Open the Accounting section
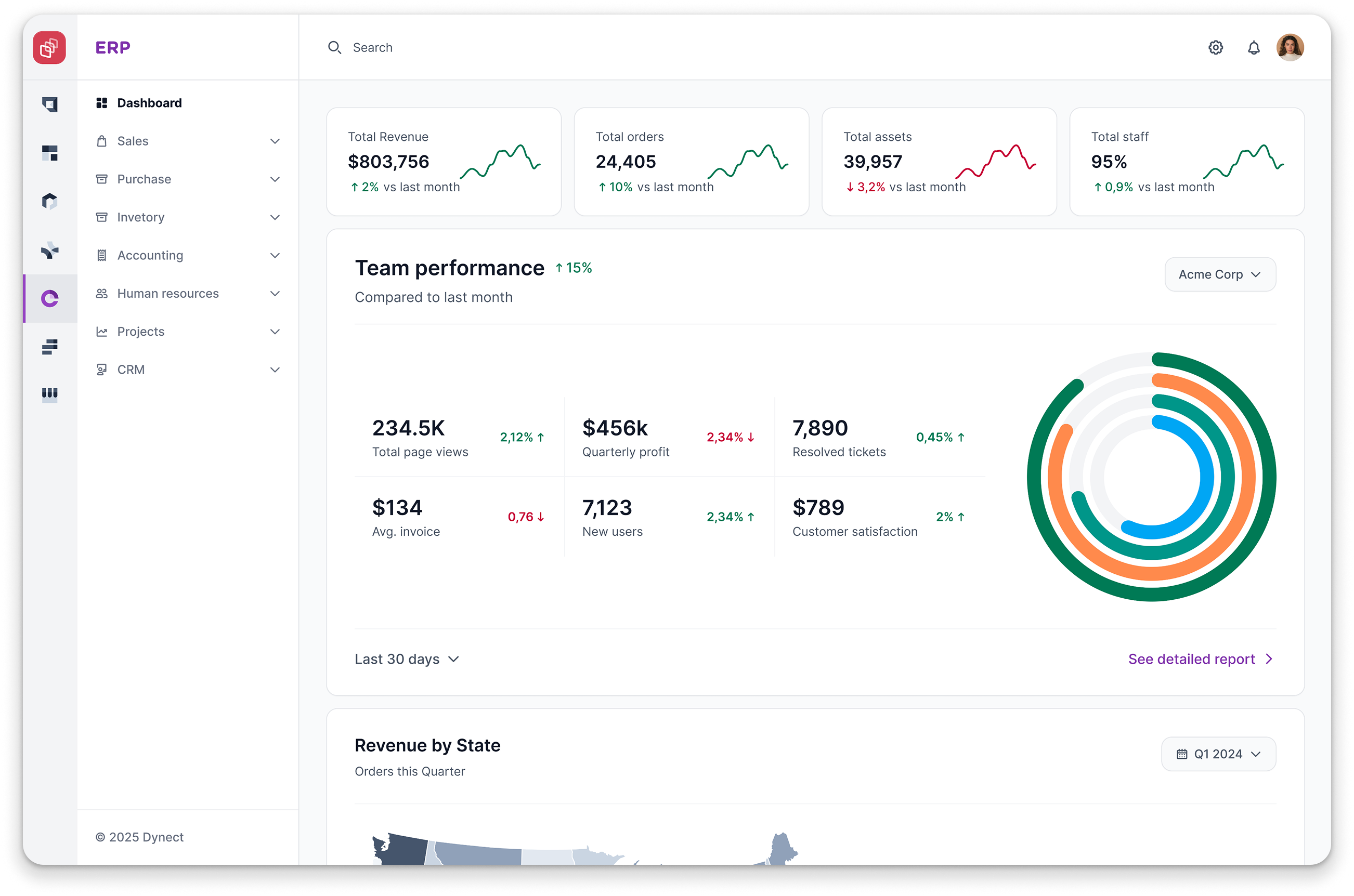 (150, 255)
